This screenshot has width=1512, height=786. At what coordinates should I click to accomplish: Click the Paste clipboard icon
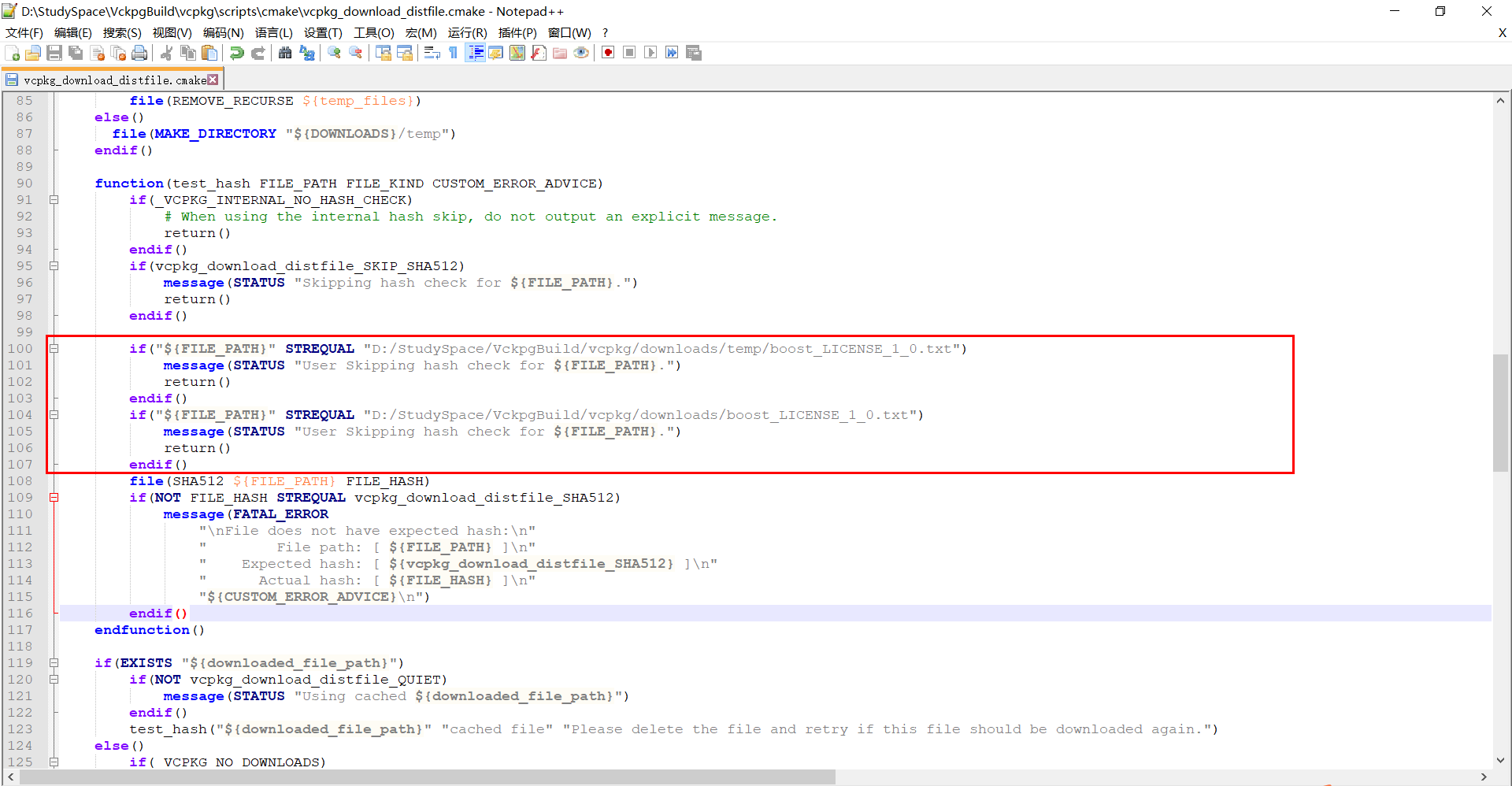point(209,53)
